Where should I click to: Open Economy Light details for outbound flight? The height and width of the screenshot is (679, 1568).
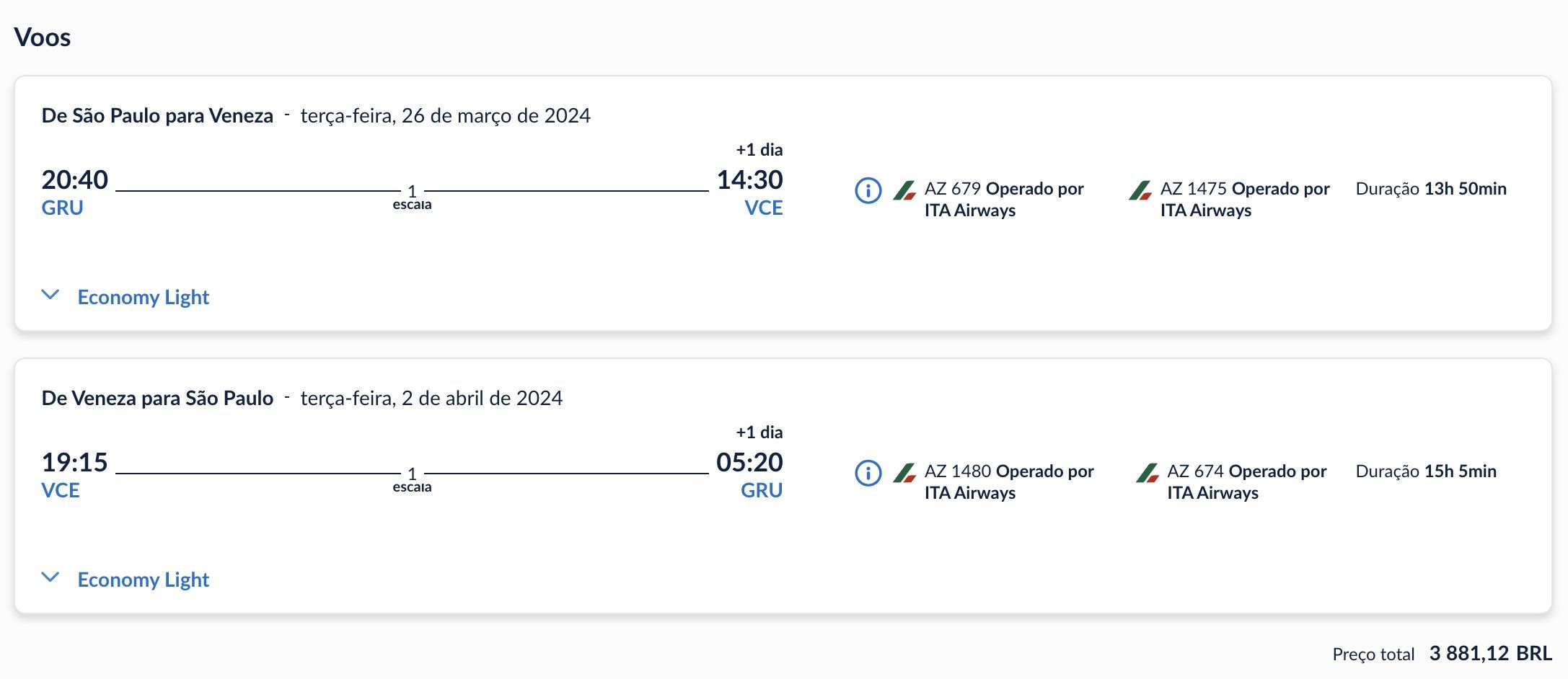point(143,297)
